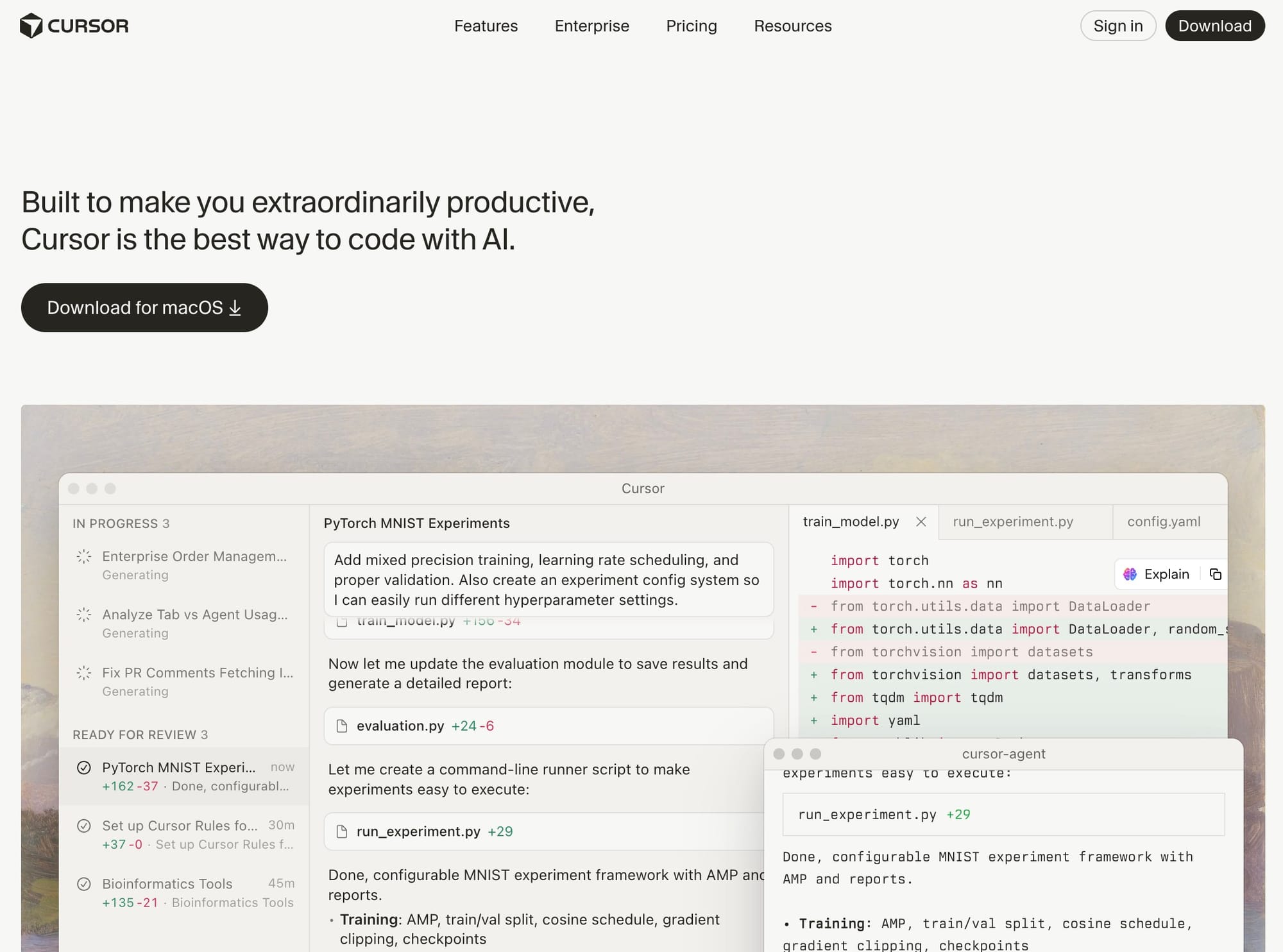Click the completed check icon on Bioinformatics Tools
This screenshot has height=952, width=1283.
click(x=85, y=883)
